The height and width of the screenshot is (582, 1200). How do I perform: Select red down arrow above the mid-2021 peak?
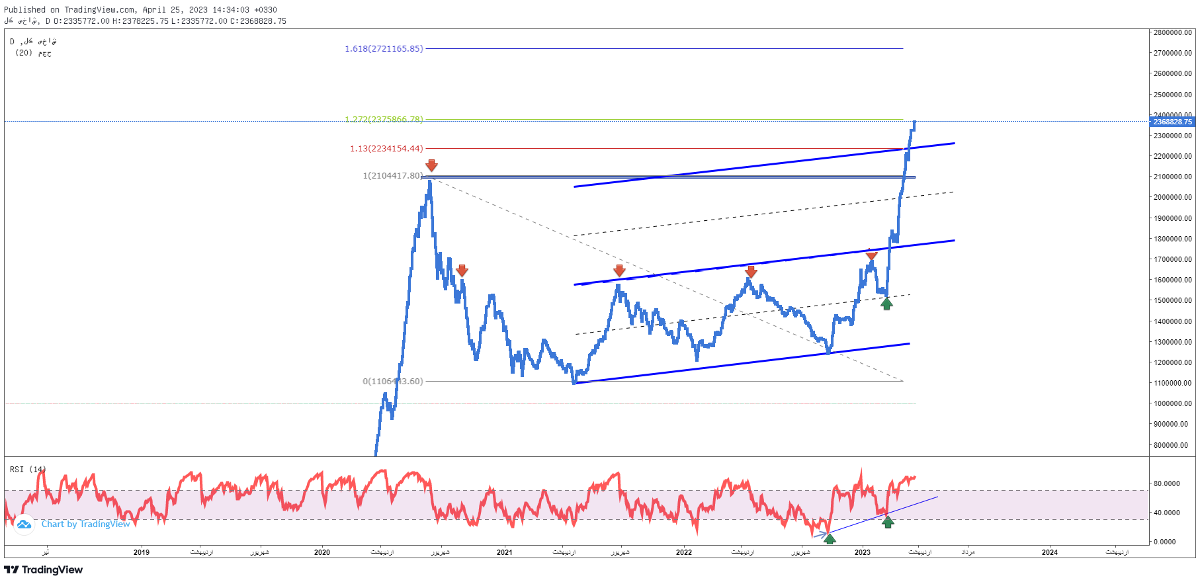coord(619,271)
